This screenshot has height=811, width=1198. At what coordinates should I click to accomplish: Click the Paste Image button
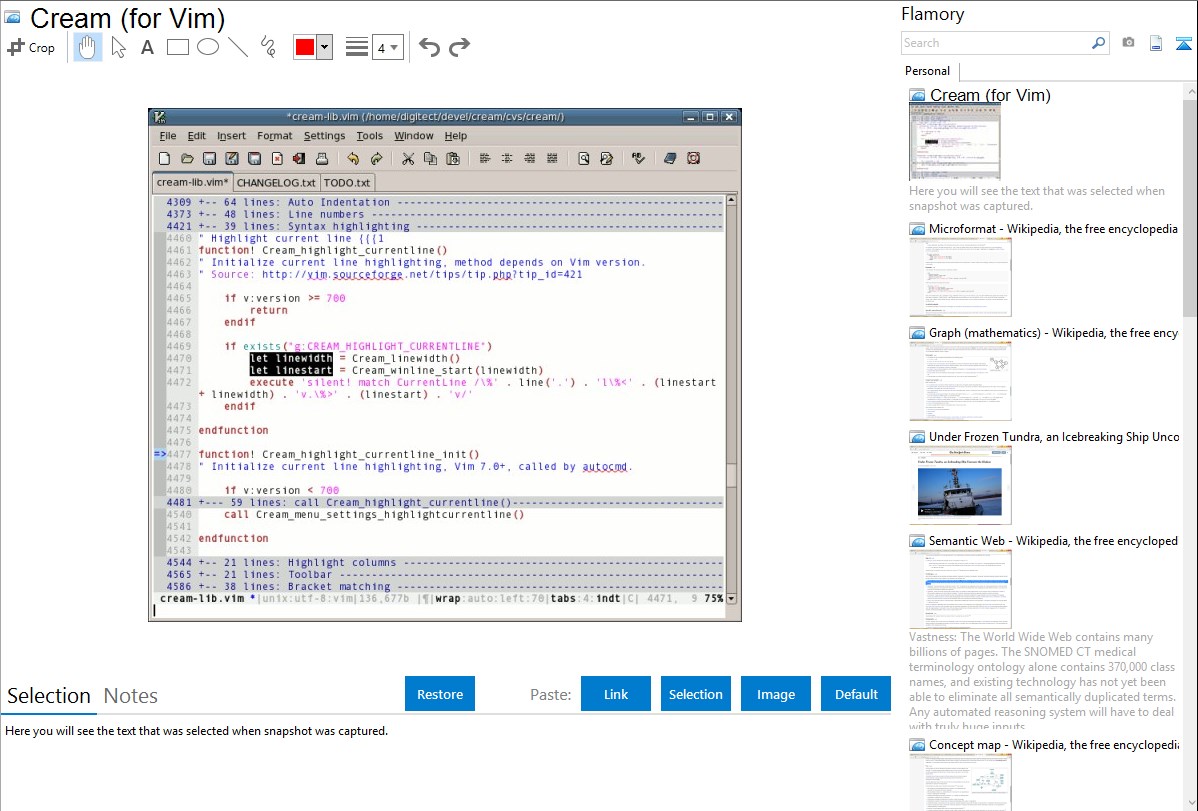tap(776, 694)
